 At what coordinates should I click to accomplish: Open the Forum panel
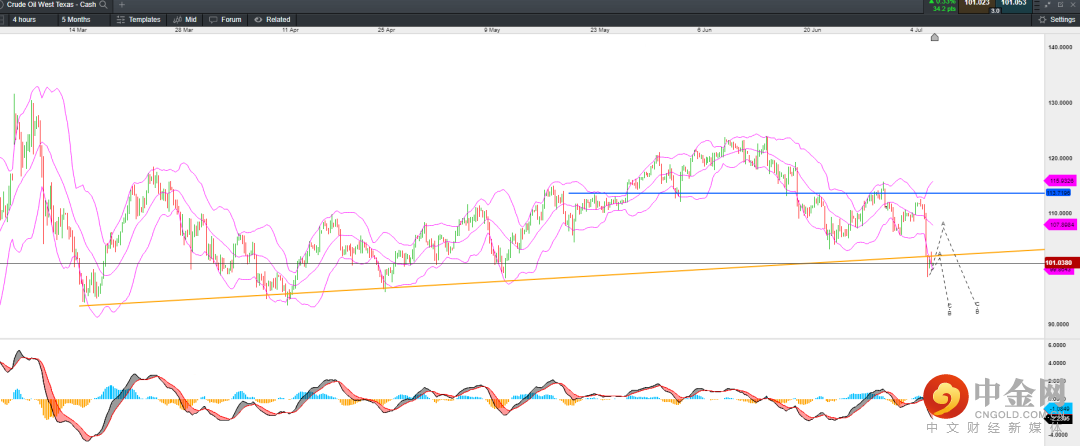[225, 19]
